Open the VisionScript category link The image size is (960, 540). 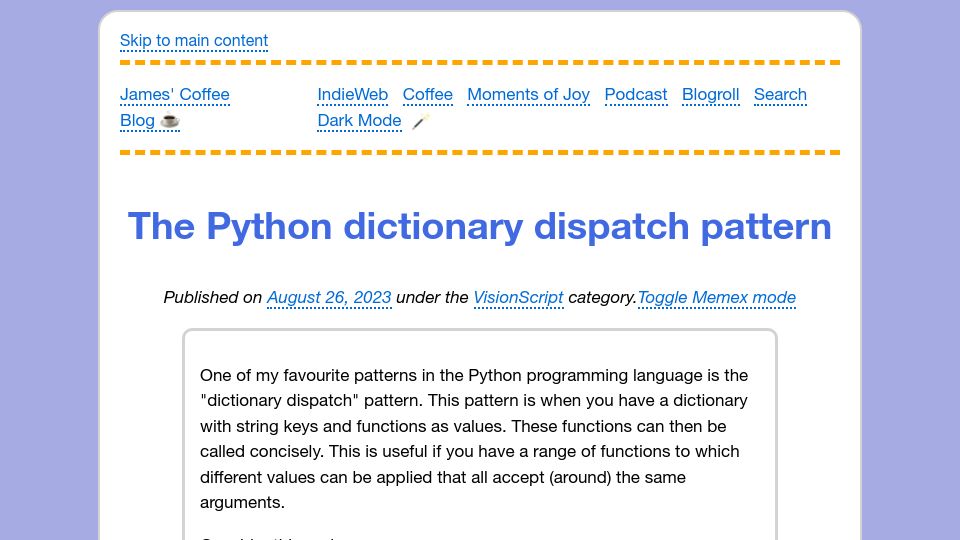click(518, 298)
